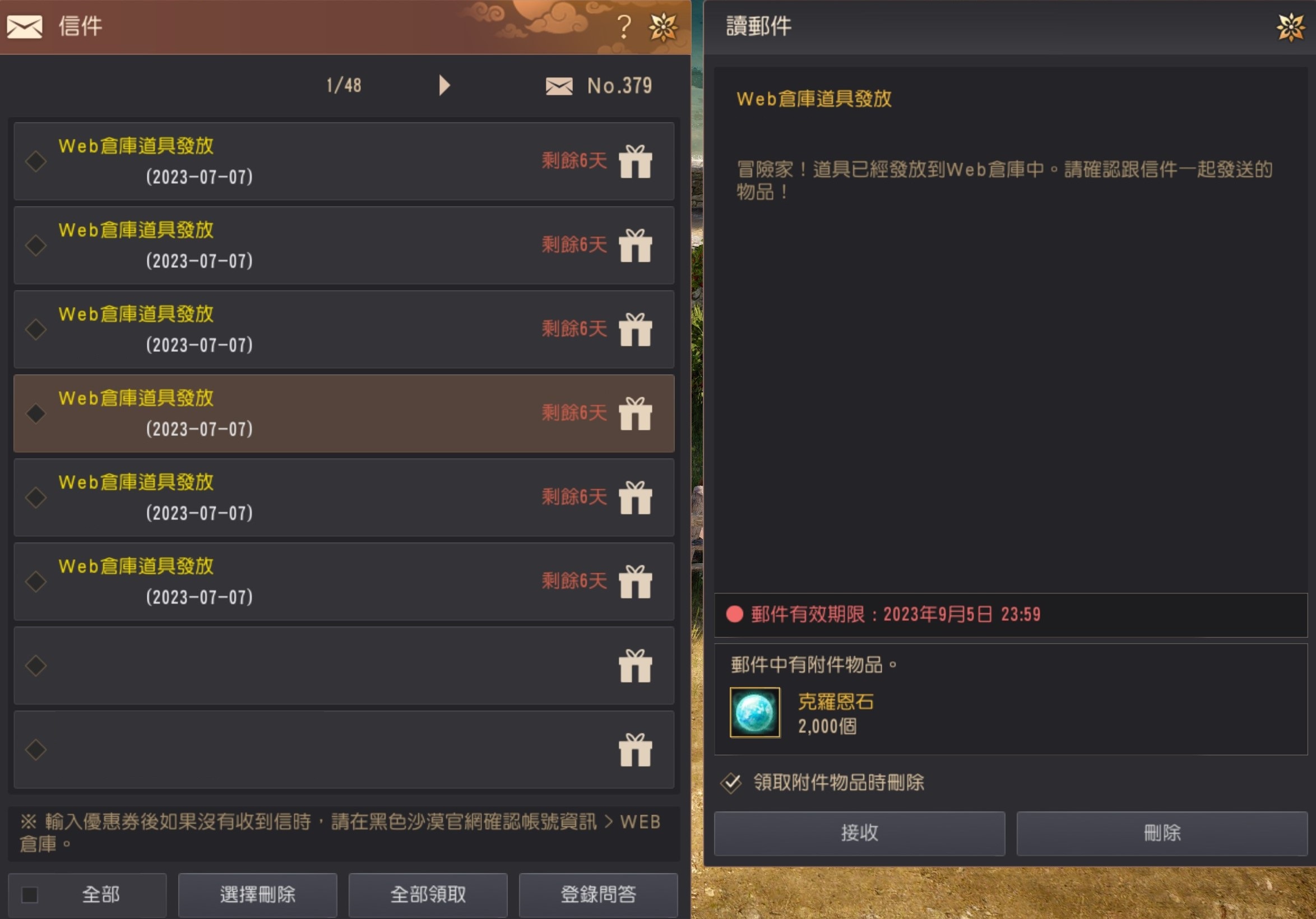1316x919 pixels.
Task: Go to next mail page arrow
Action: pos(444,85)
